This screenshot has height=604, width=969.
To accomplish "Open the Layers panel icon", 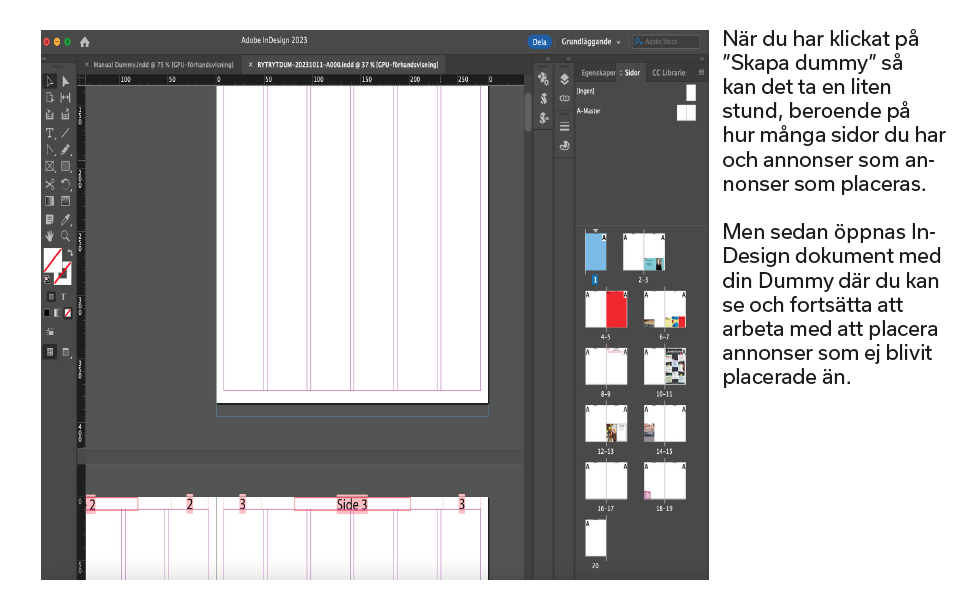I will (564, 79).
